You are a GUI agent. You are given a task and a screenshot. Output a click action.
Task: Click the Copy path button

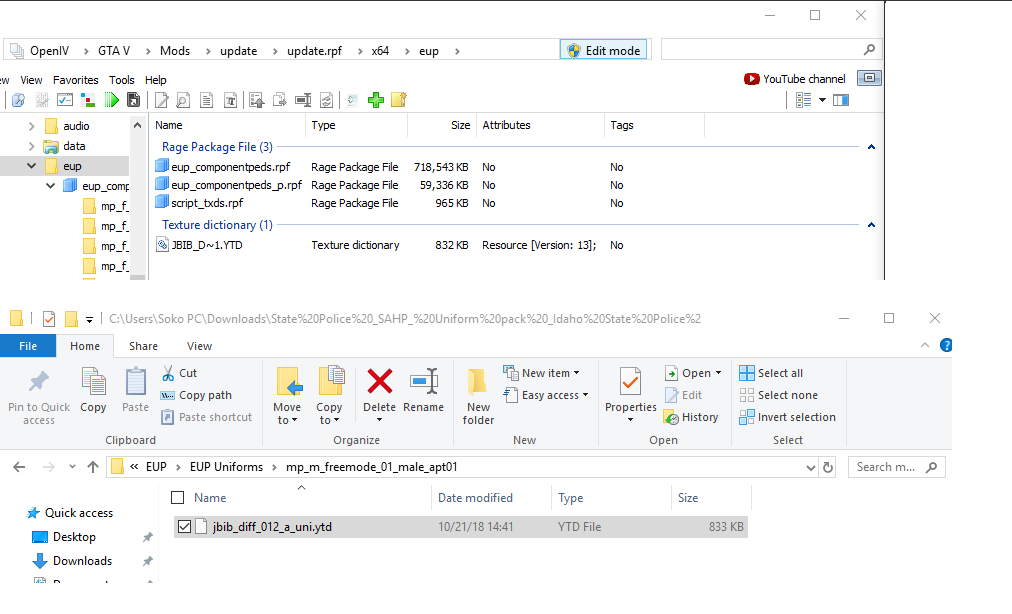pyautogui.click(x=196, y=395)
